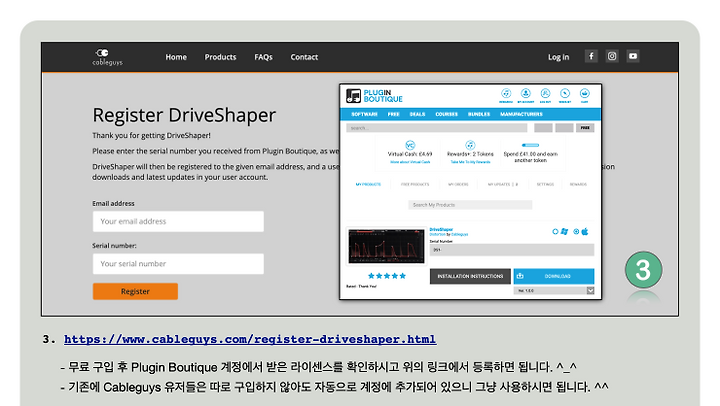Switch to My Products tab
This screenshot has height=406, width=720.
click(x=368, y=184)
